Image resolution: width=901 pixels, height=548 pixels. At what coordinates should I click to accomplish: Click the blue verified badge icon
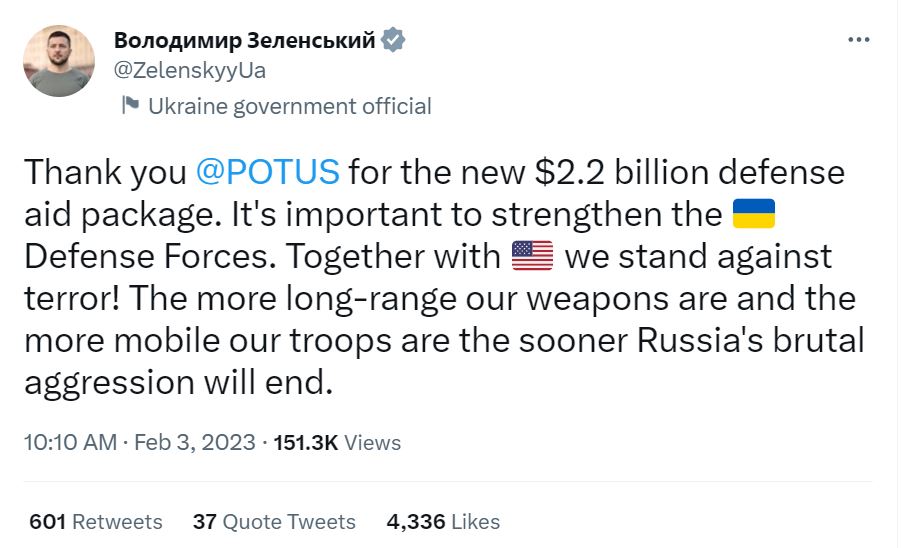(x=395, y=40)
